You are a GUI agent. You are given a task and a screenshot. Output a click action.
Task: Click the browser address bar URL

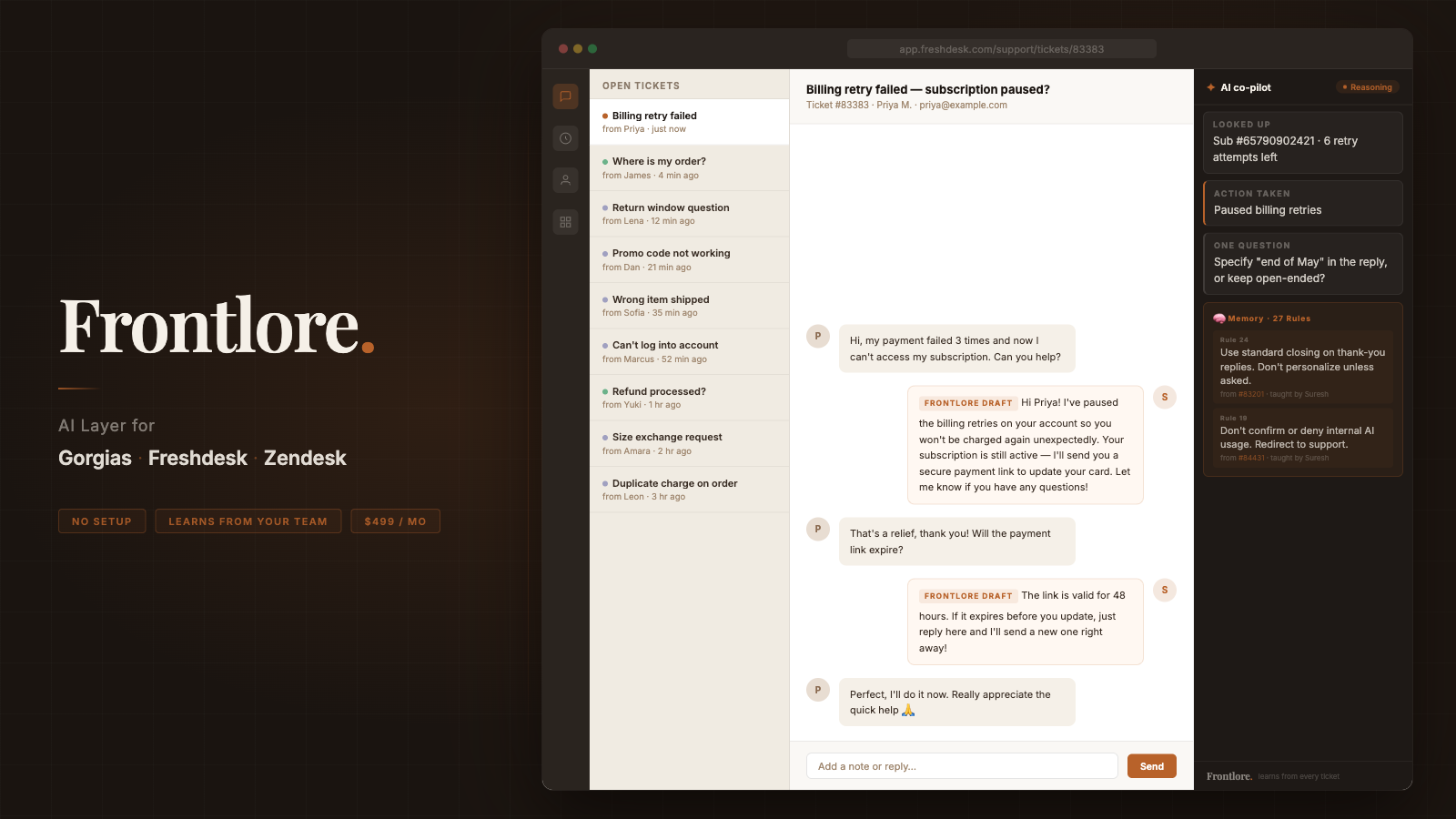(1001, 49)
